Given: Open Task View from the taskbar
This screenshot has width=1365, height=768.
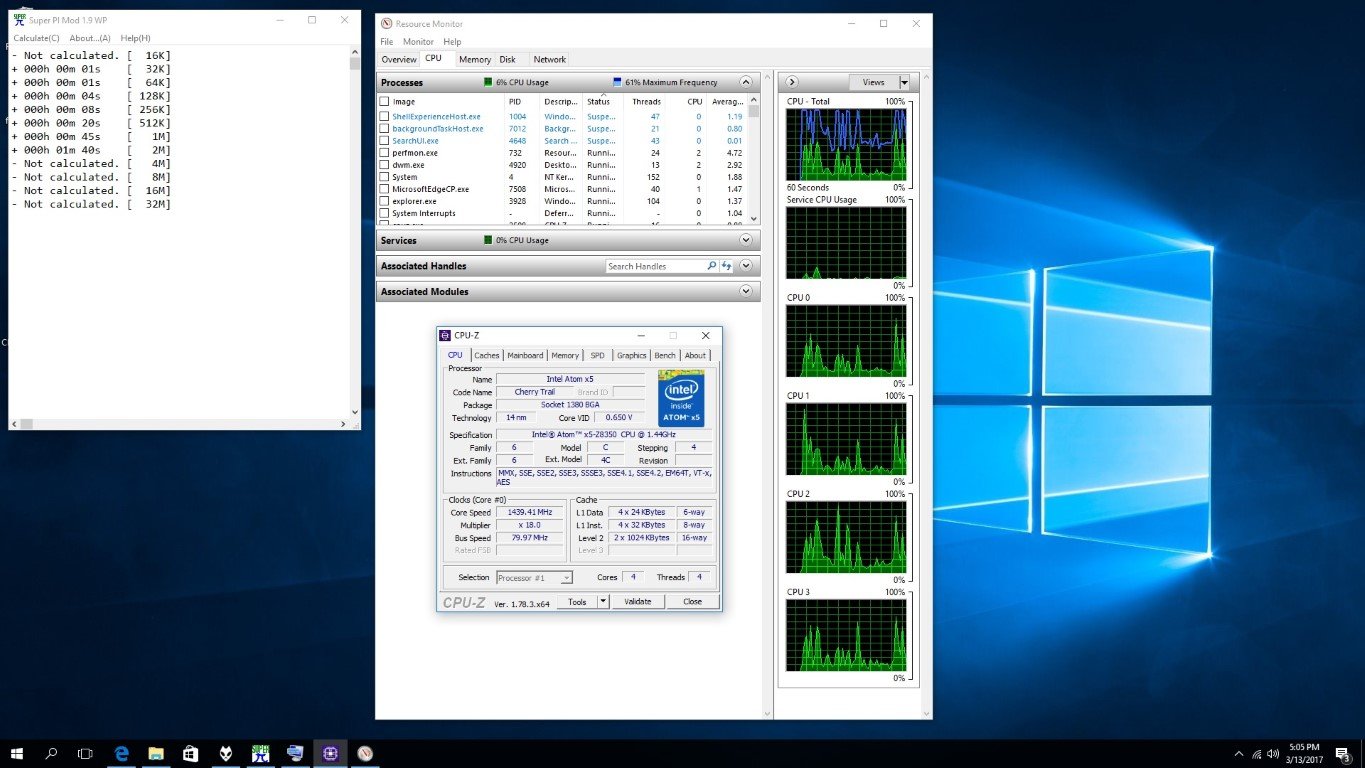Looking at the screenshot, I should pos(86,753).
